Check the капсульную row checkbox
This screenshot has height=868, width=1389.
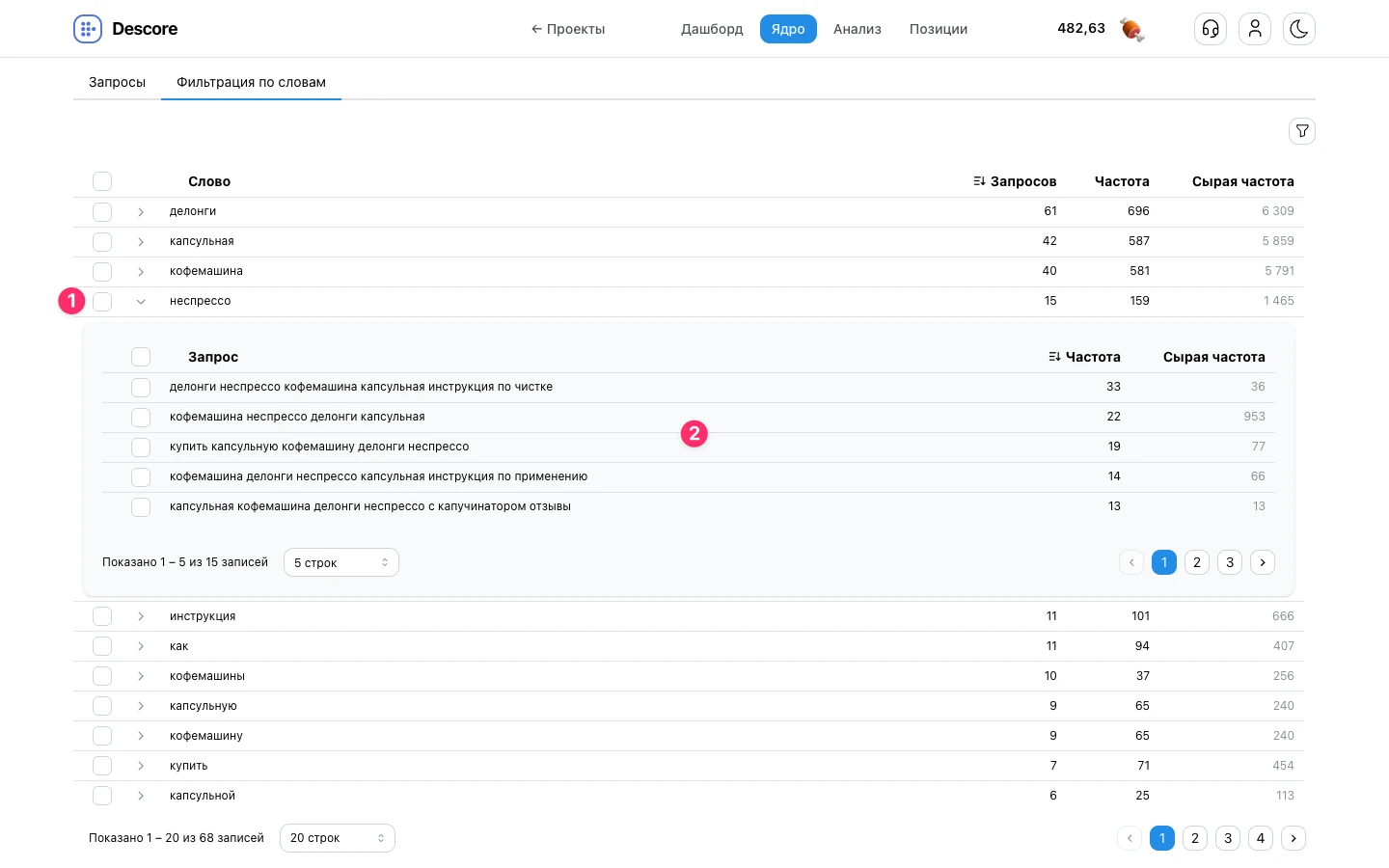point(102,706)
